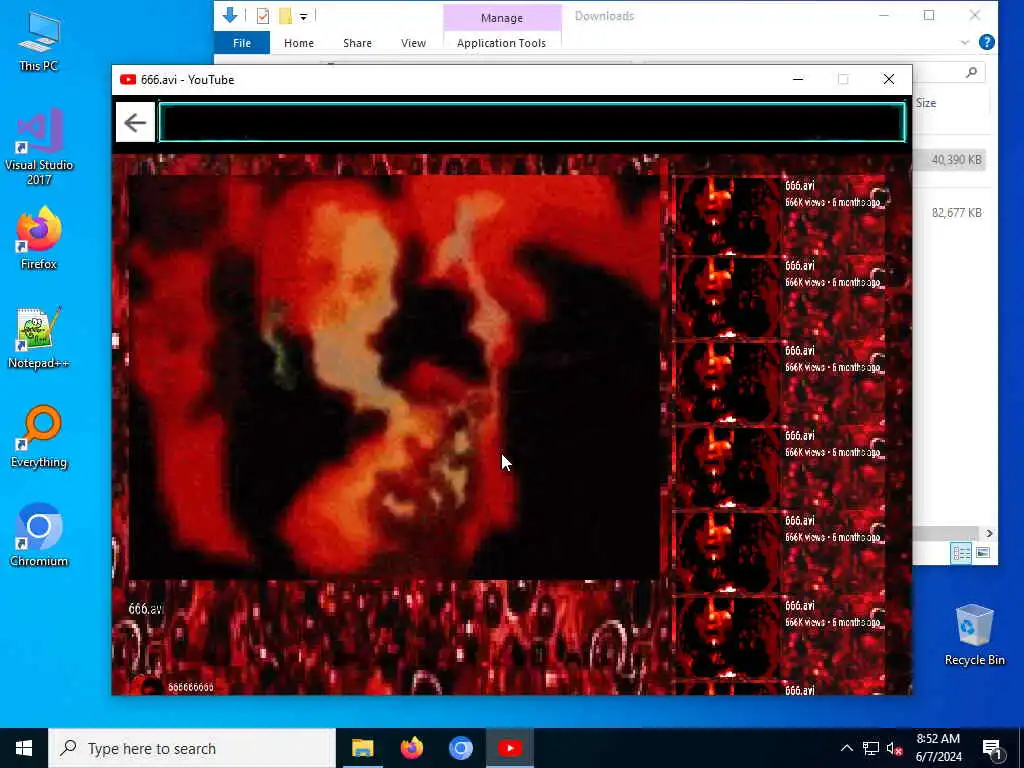Open Application Tools tab in File Explorer

(x=502, y=43)
